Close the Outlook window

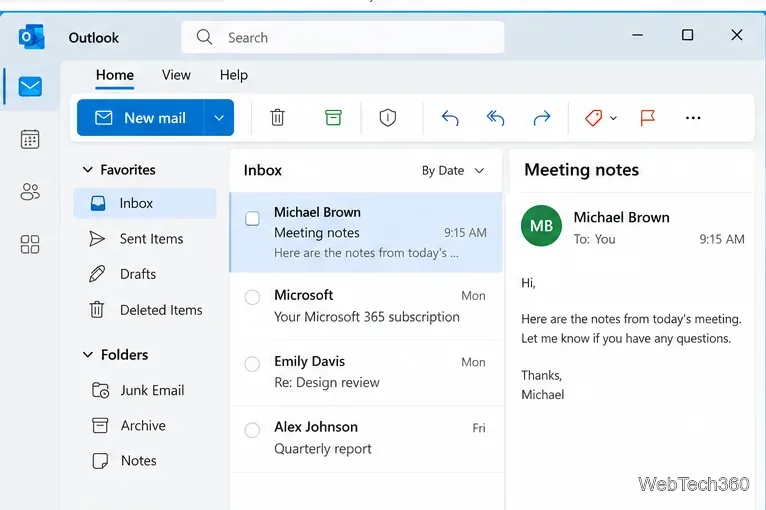pos(737,35)
